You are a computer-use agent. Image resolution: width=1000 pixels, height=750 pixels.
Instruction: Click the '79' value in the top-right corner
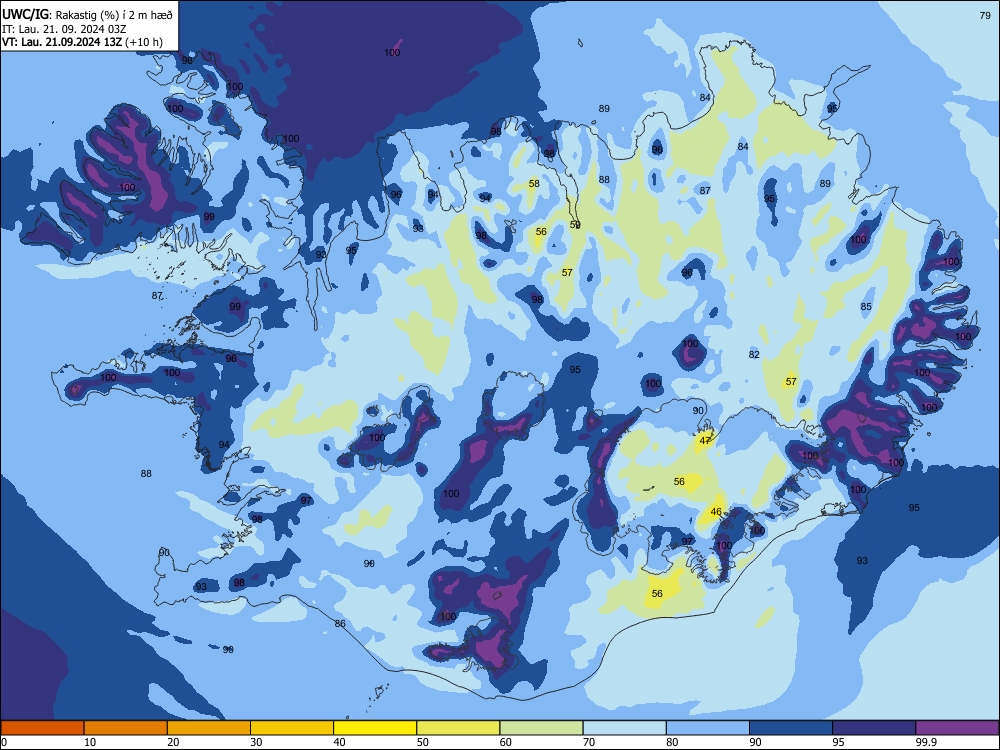[x=985, y=15]
